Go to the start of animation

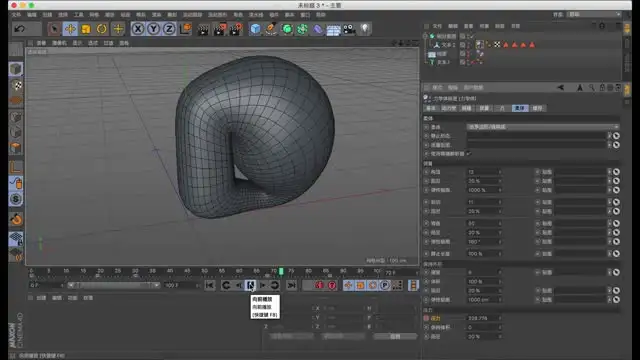point(209,285)
